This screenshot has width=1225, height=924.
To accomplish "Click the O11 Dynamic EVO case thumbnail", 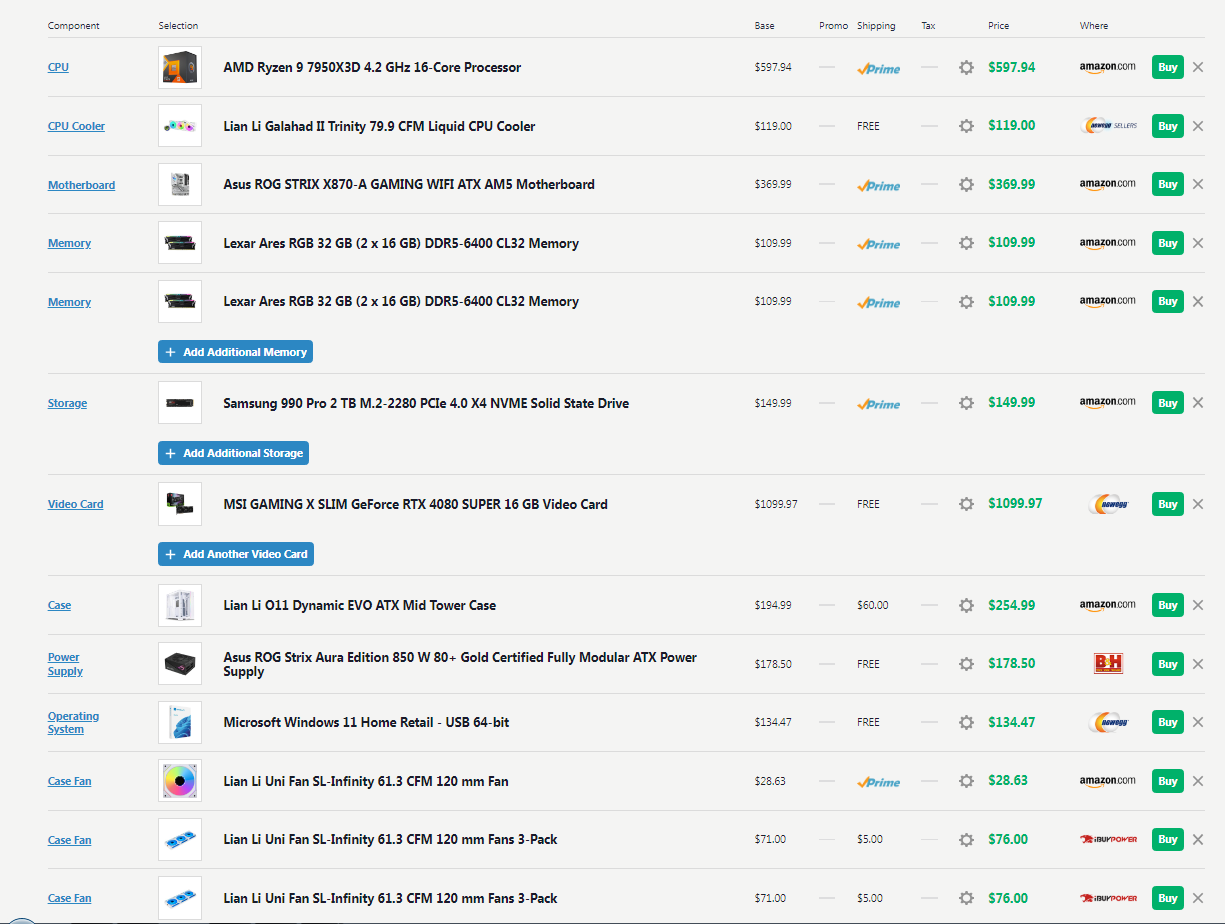I will click(180, 605).
